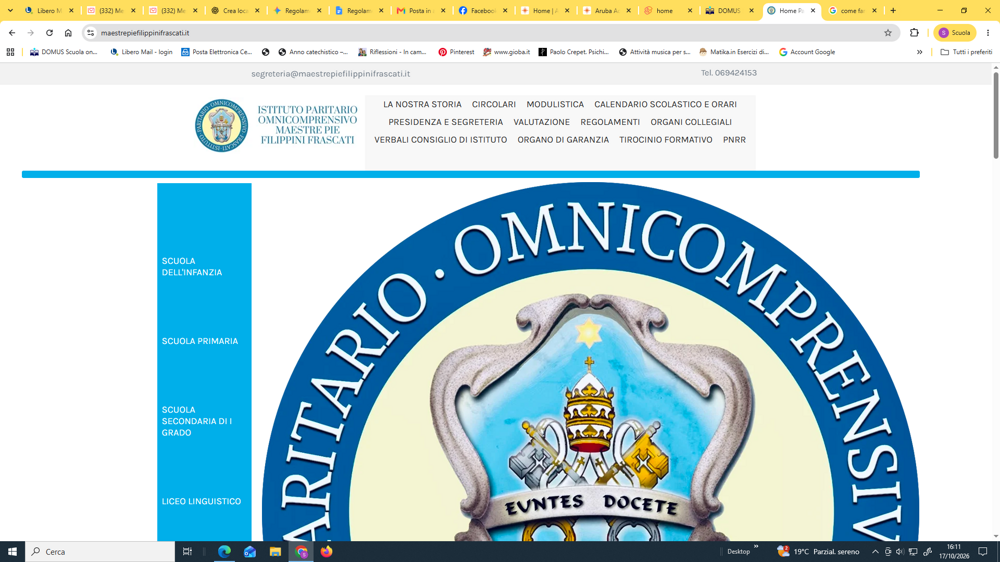Select SCUOLA SECONDARIA DI I GRADO

(x=197, y=421)
